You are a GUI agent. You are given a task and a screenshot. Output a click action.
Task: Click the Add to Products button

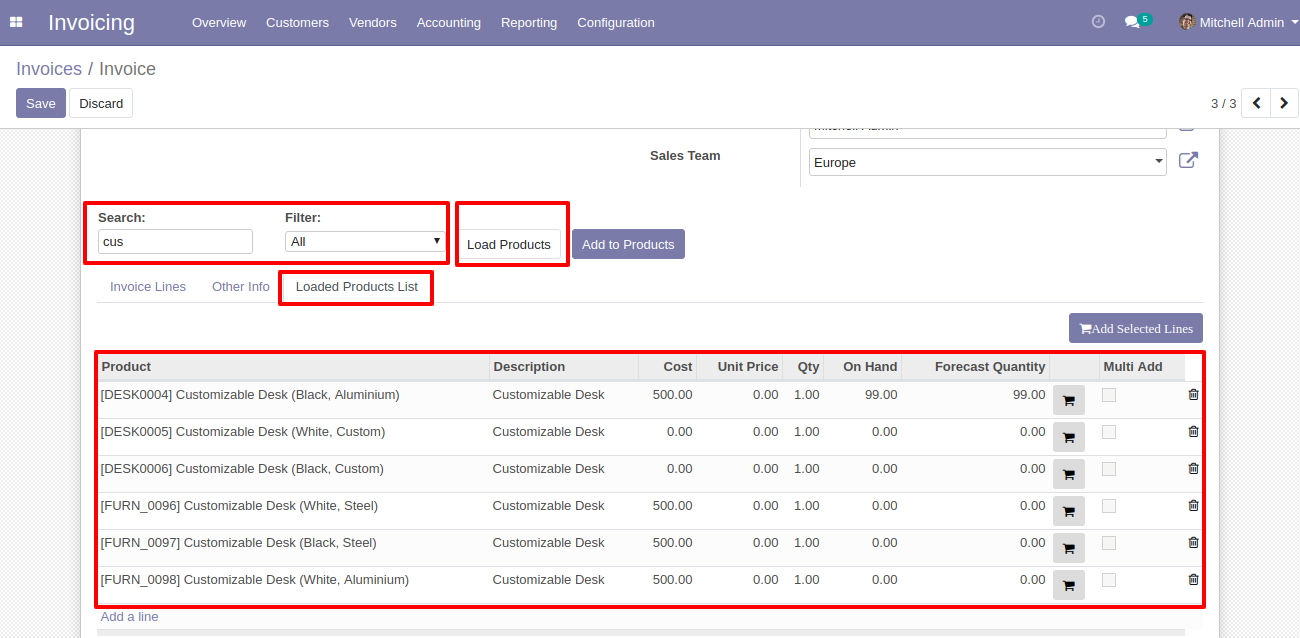[628, 244]
